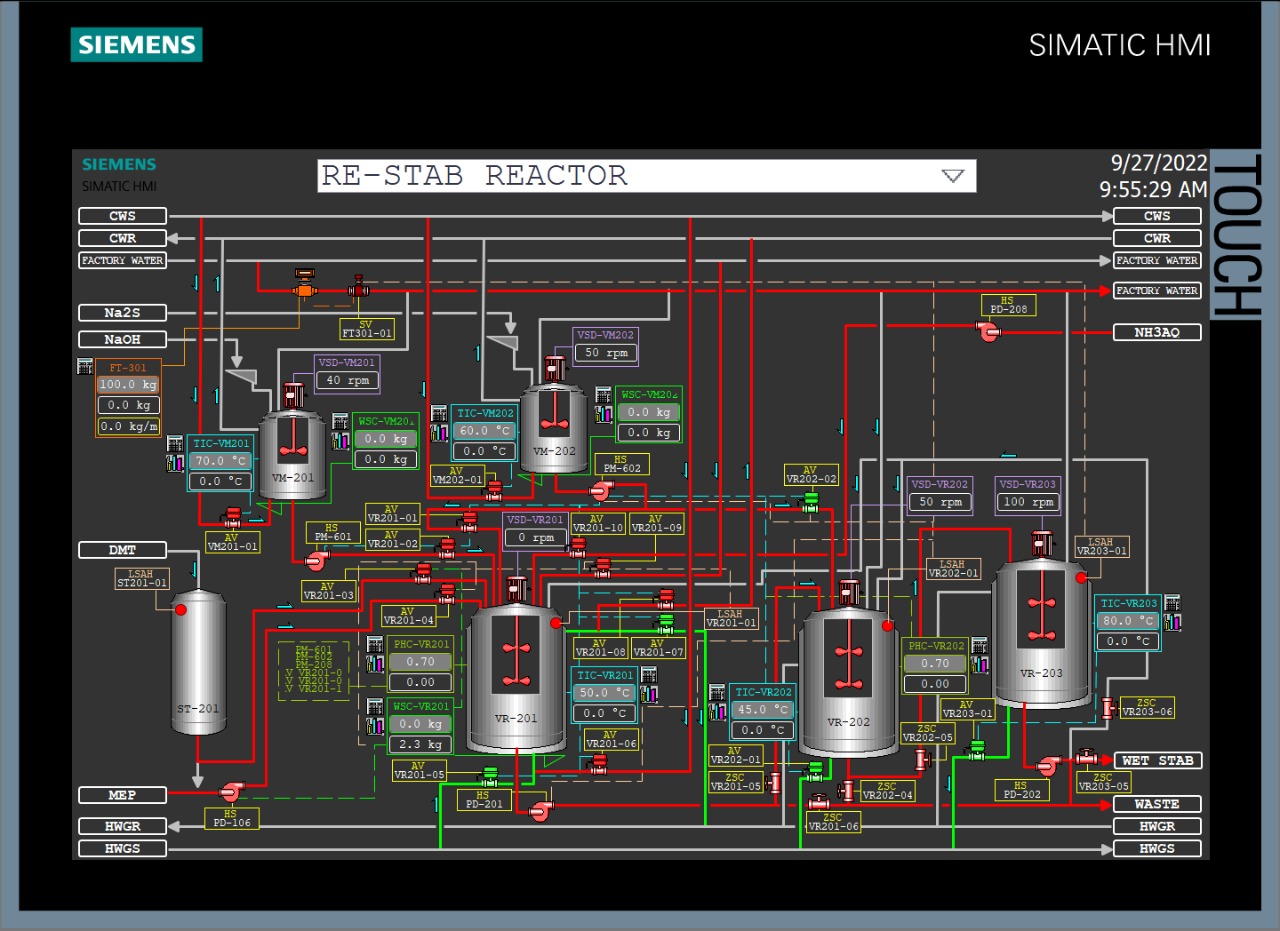Edit the FT-301 setpoint 100.0 kg
Viewport: 1280px width, 931px height.
pyautogui.click(x=128, y=385)
